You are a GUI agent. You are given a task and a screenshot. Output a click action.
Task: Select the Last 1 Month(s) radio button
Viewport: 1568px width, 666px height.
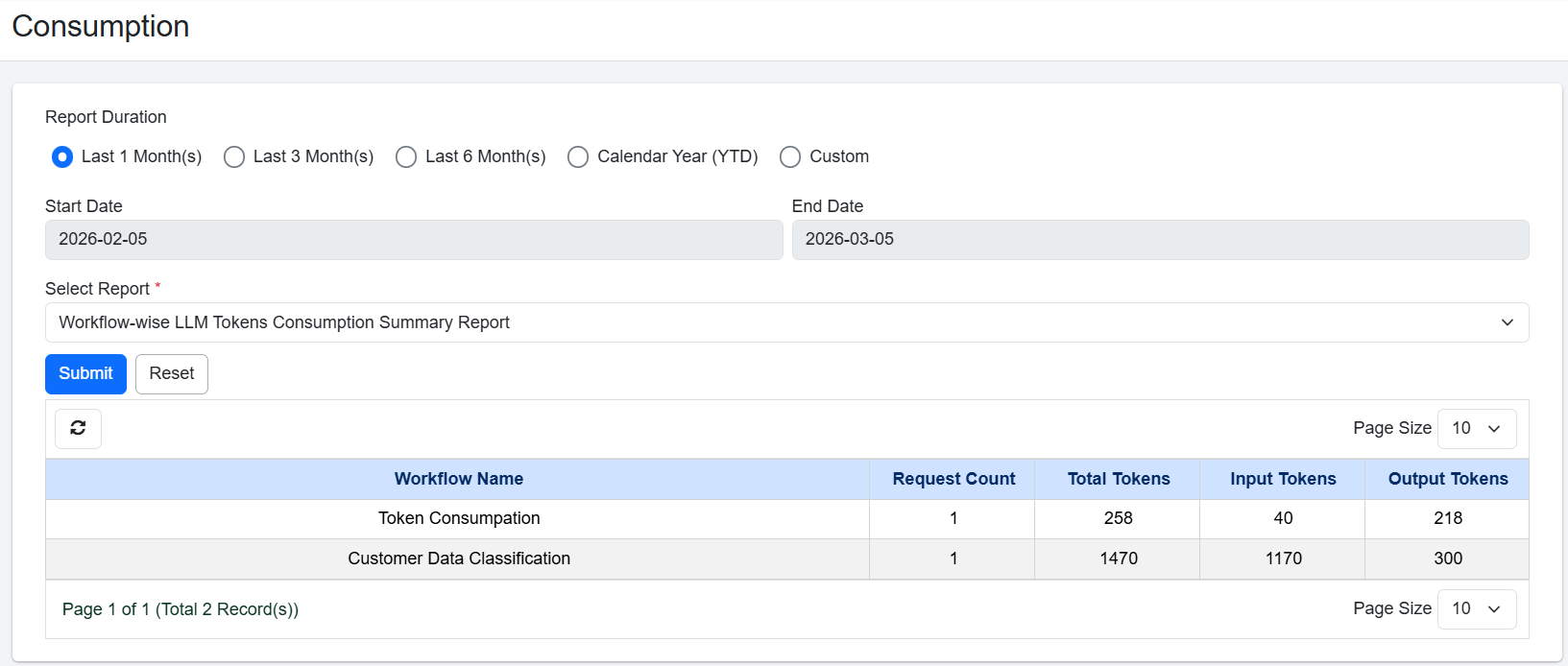pyautogui.click(x=62, y=156)
